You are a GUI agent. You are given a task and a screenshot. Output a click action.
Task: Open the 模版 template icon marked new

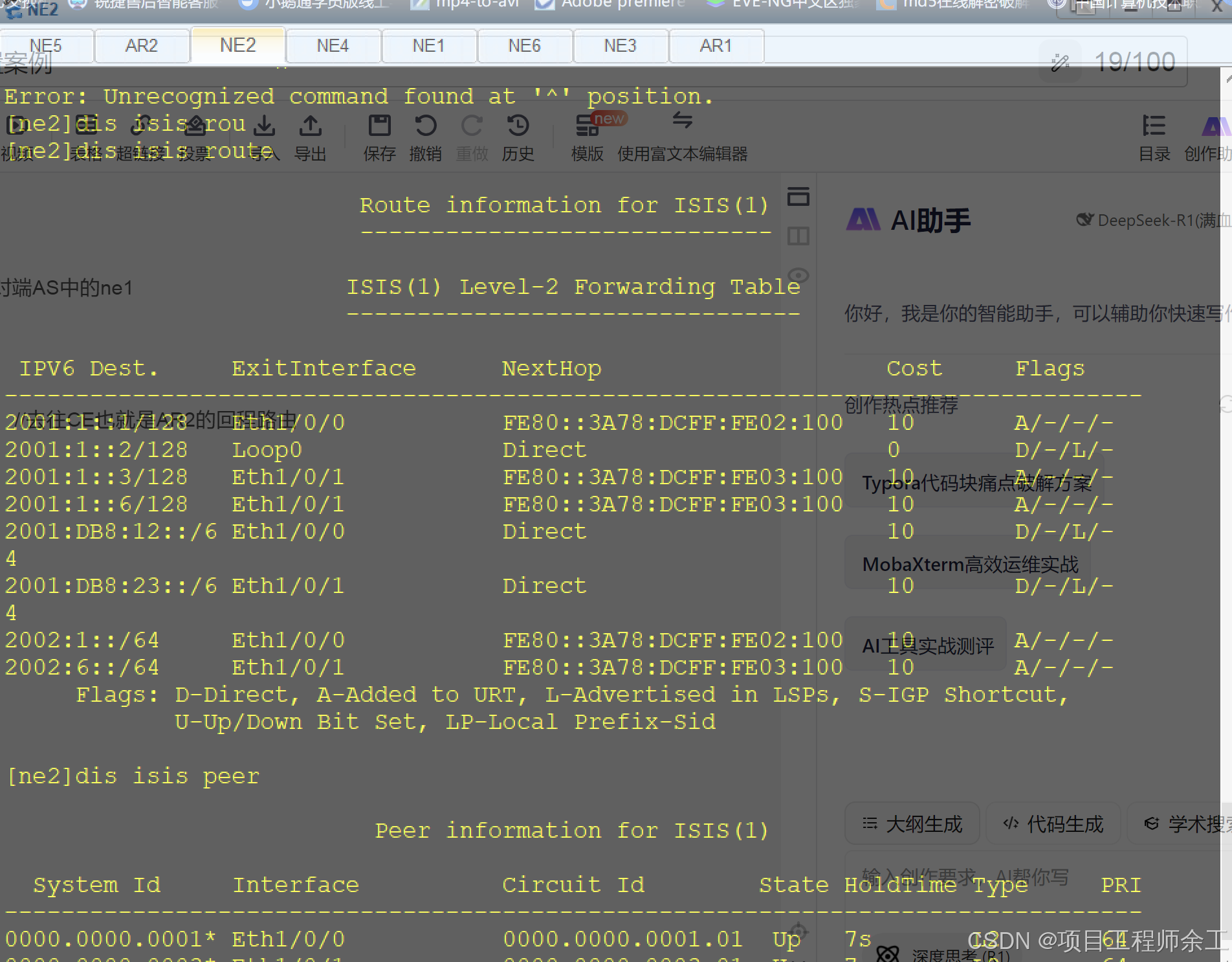click(x=588, y=138)
